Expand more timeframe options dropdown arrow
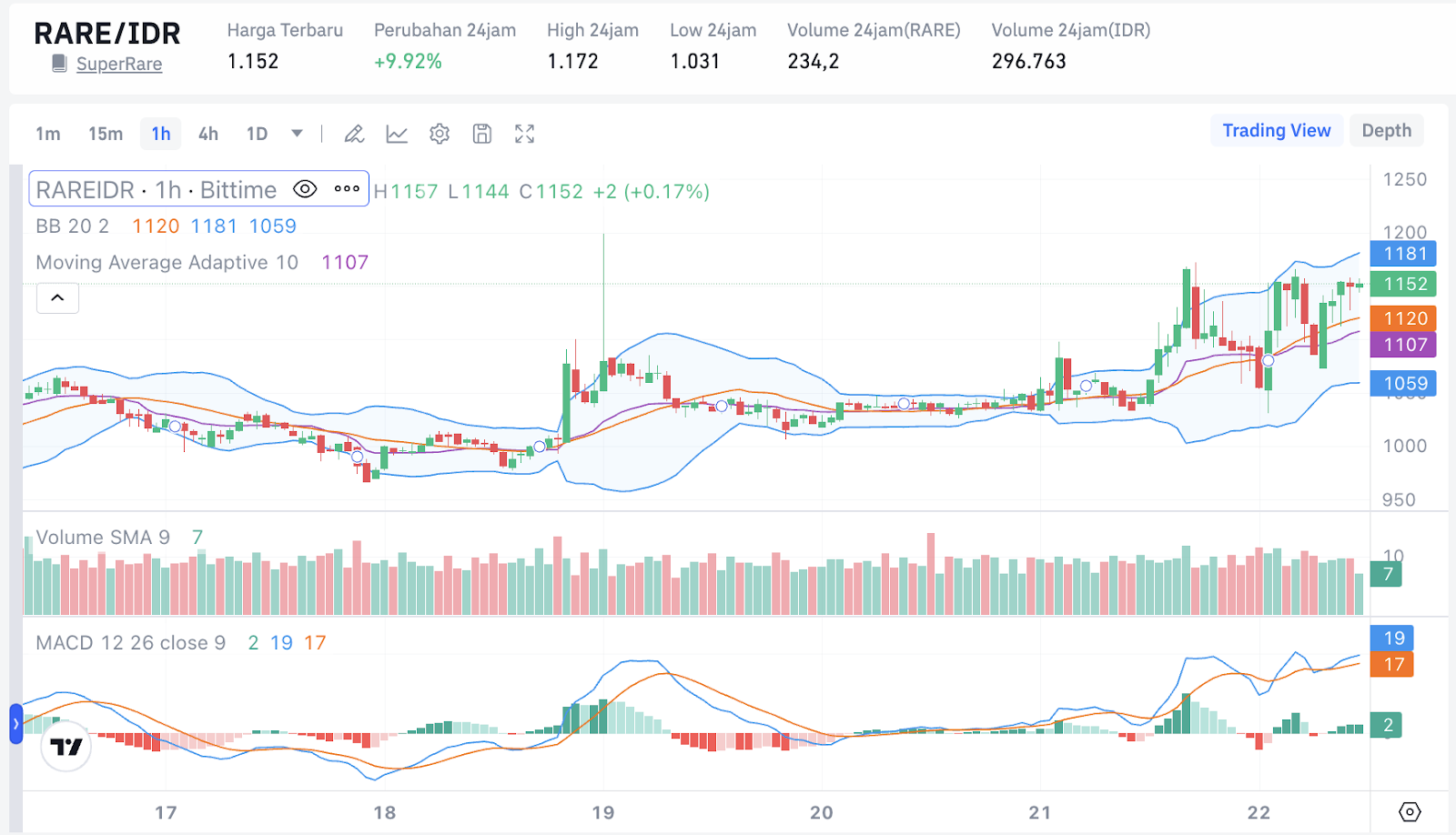Image resolution: width=1456 pixels, height=835 pixels. [x=297, y=134]
